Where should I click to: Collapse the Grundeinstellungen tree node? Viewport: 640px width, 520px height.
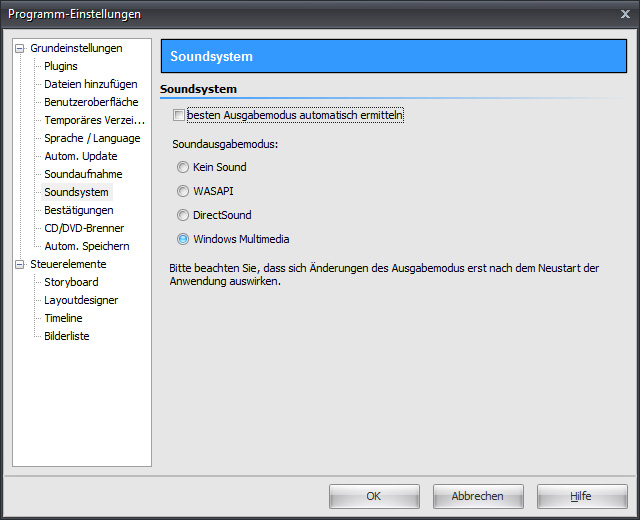(x=19, y=48)
